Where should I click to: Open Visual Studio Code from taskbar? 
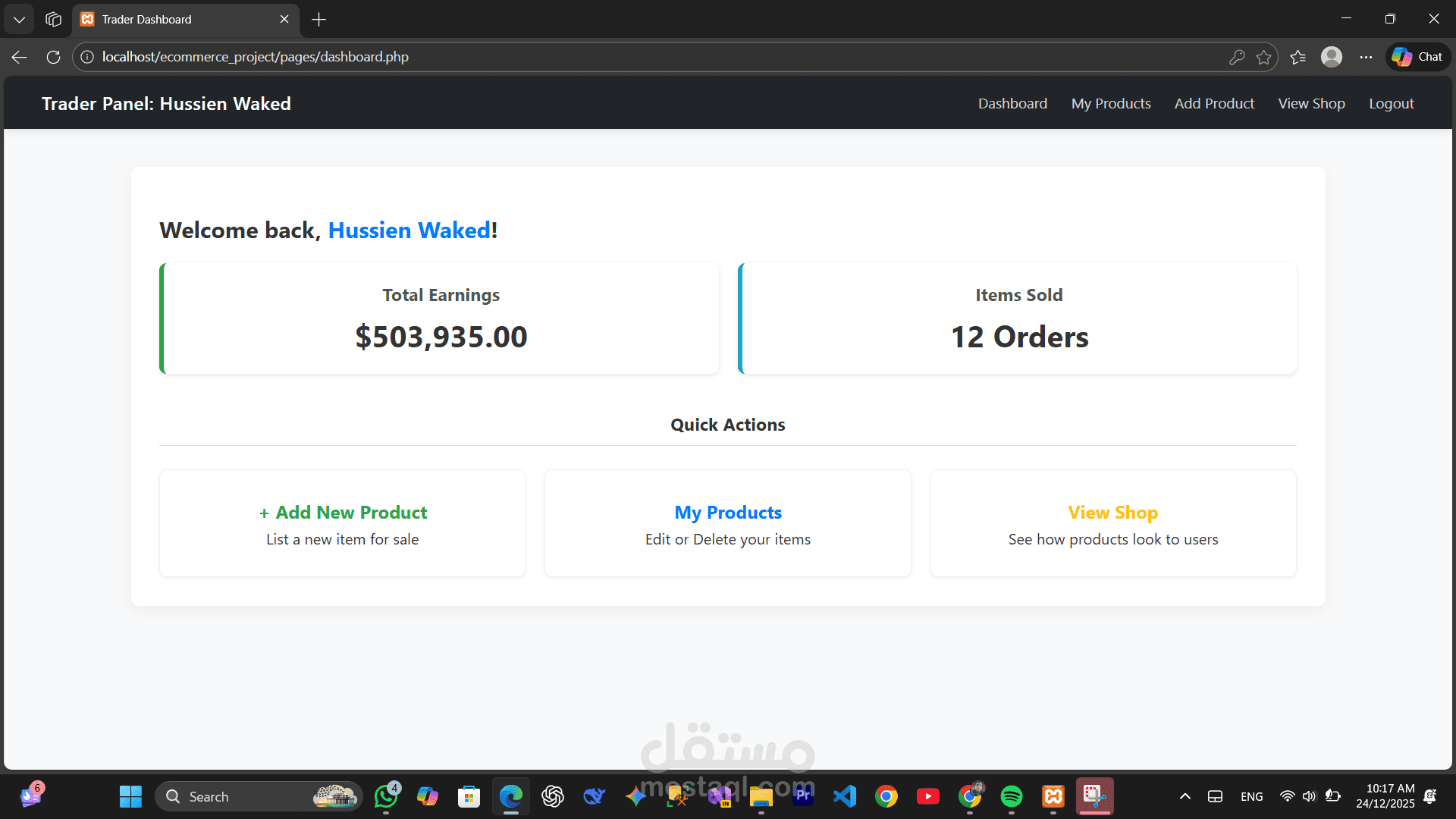(x=845, y=796)
